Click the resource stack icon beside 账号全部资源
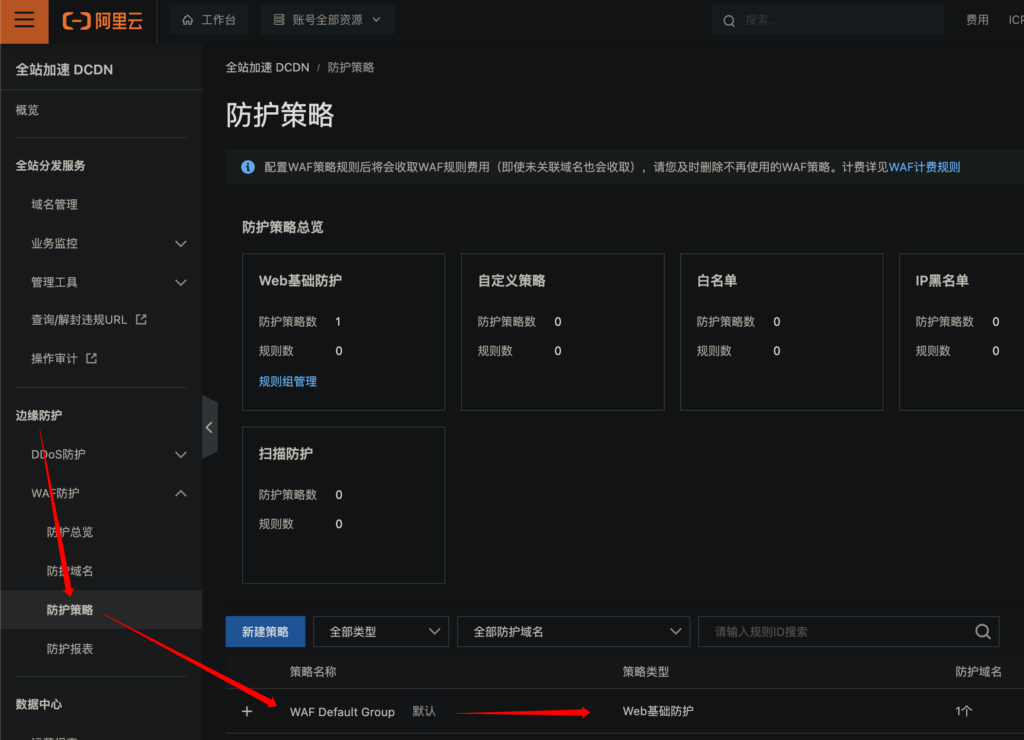 pyautogui.click(x=279, y=20)
